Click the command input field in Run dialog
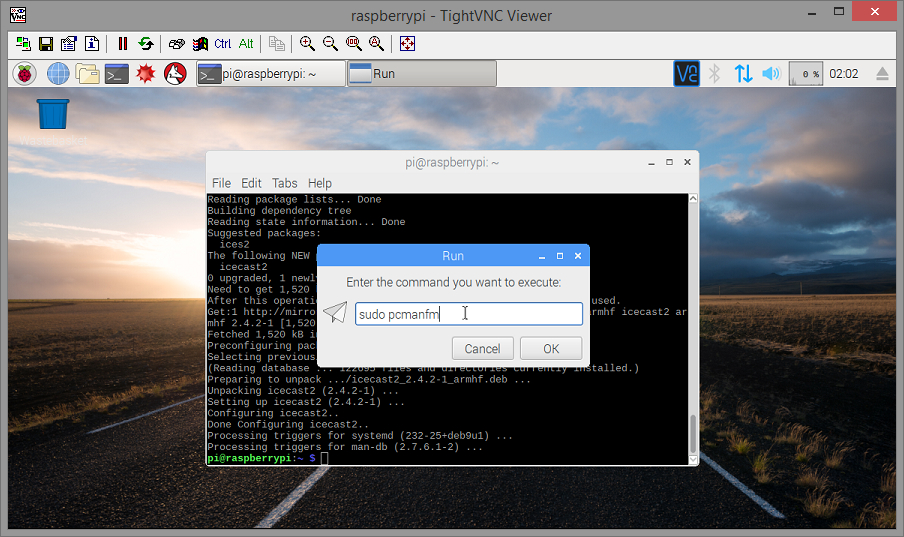 (469, 314)
